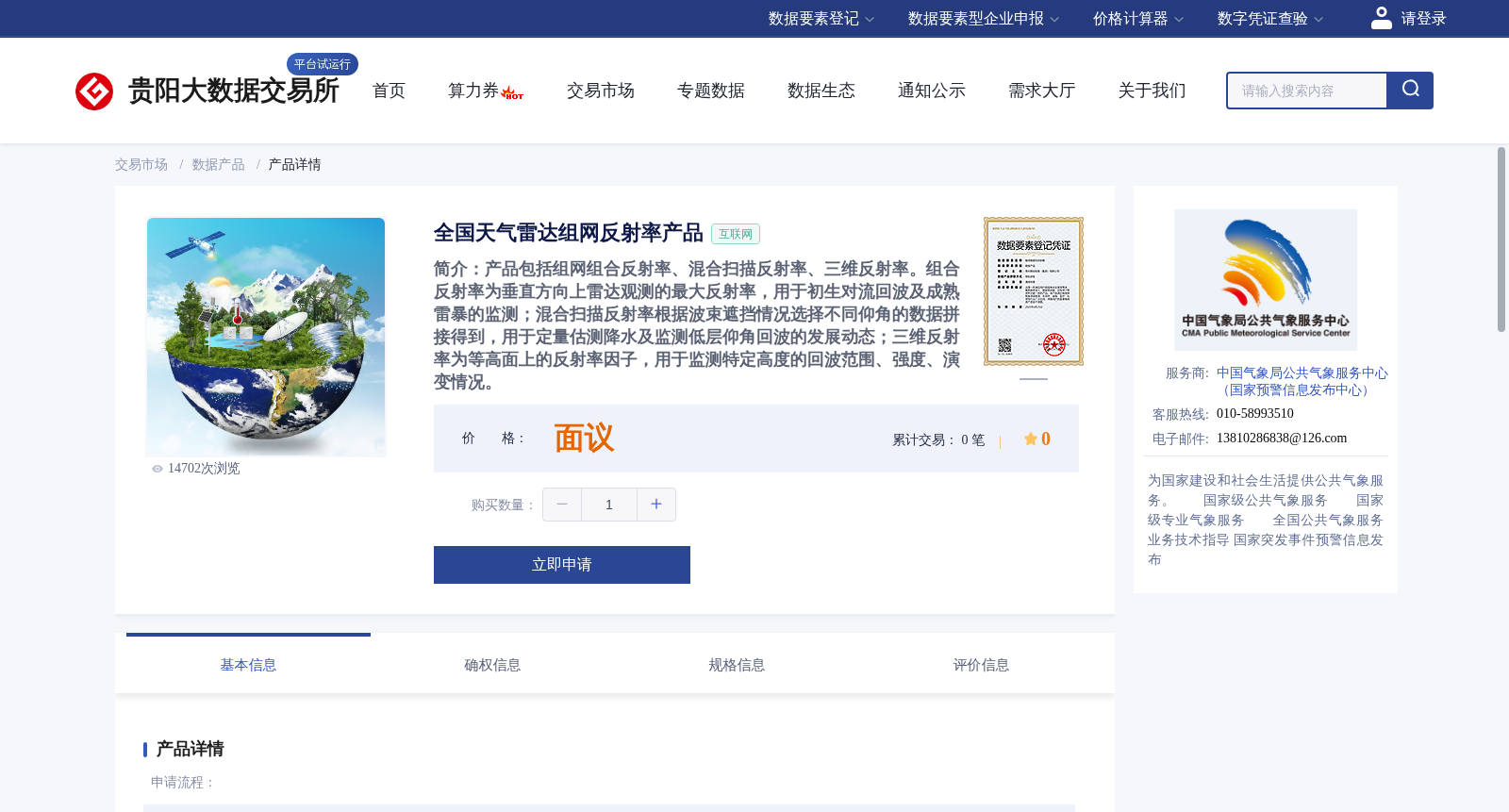This screenshot has height=812, width=1509.
Task: Click the user avatar login icon
Action: pos(1381,18)
